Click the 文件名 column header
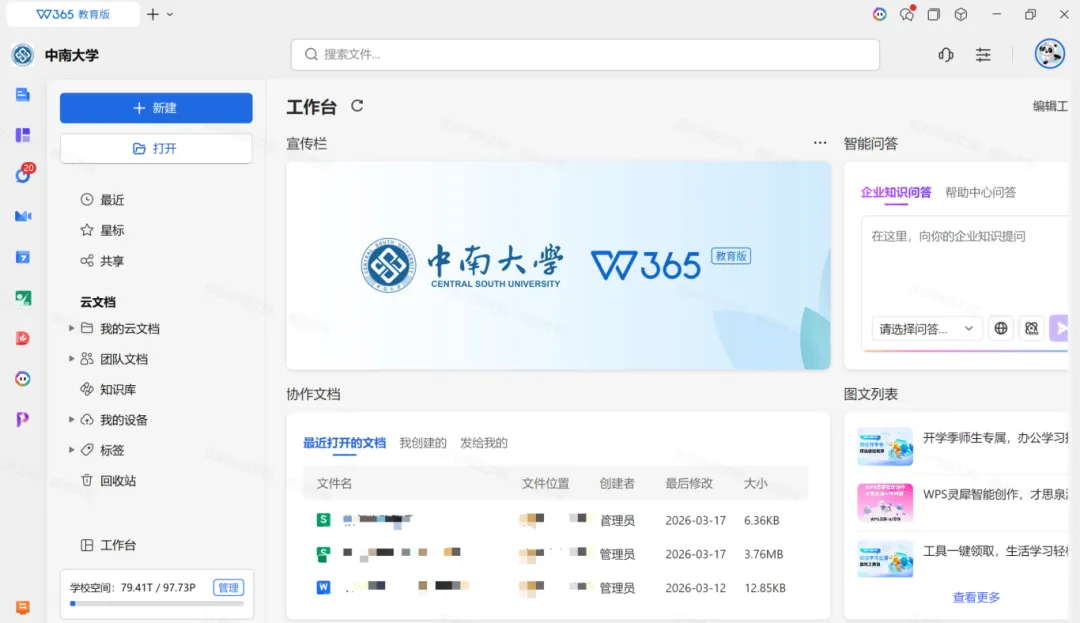Image resolution: width=1080 pixels, height=623 pixels. tap(334, 483)
